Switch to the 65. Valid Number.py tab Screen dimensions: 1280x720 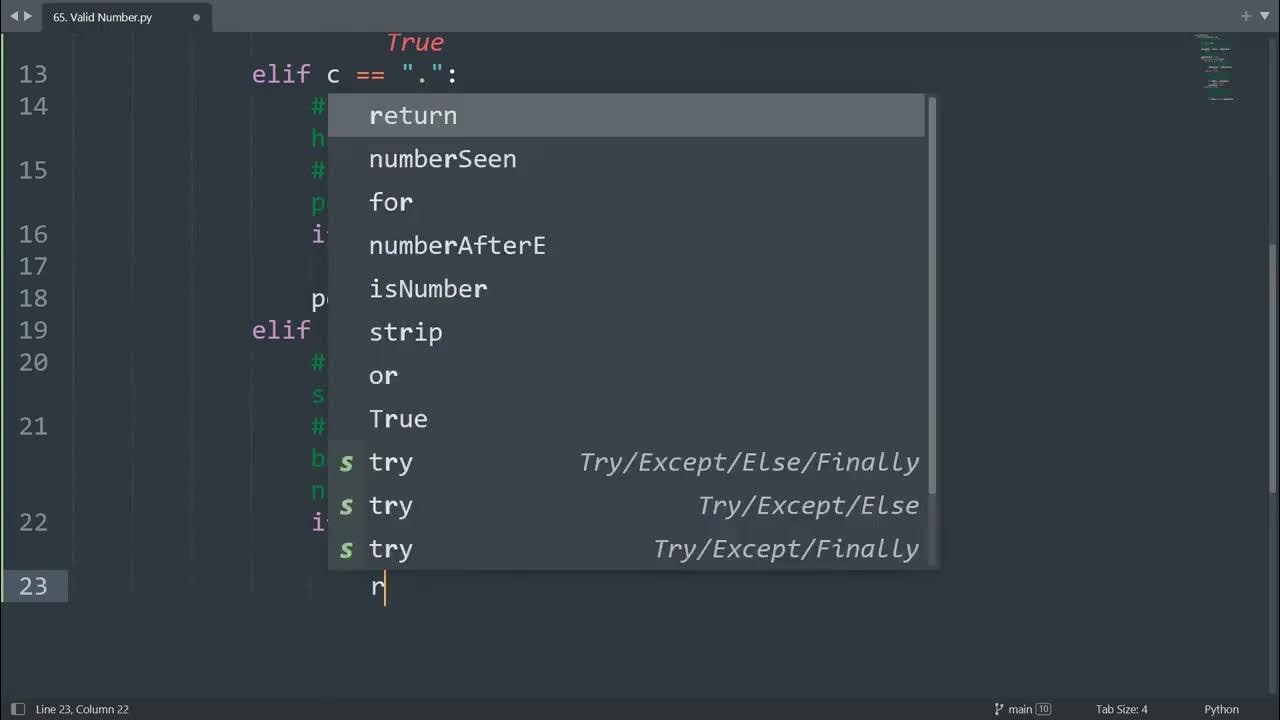pos(103,17)
